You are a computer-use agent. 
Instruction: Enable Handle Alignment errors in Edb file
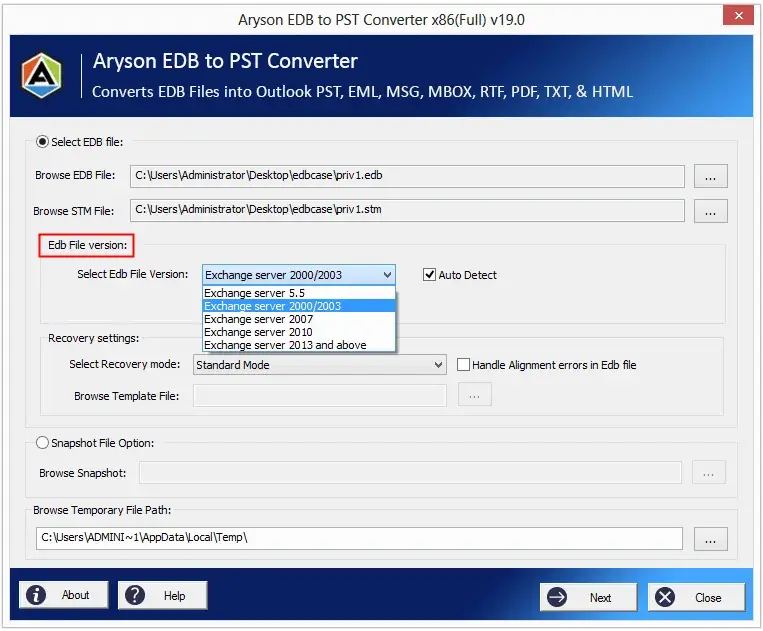coord(463,364)
